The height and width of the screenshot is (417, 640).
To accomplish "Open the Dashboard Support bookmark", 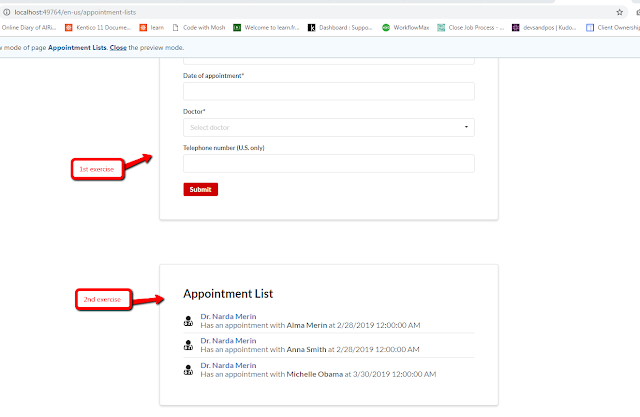I will tap(340, 27).
